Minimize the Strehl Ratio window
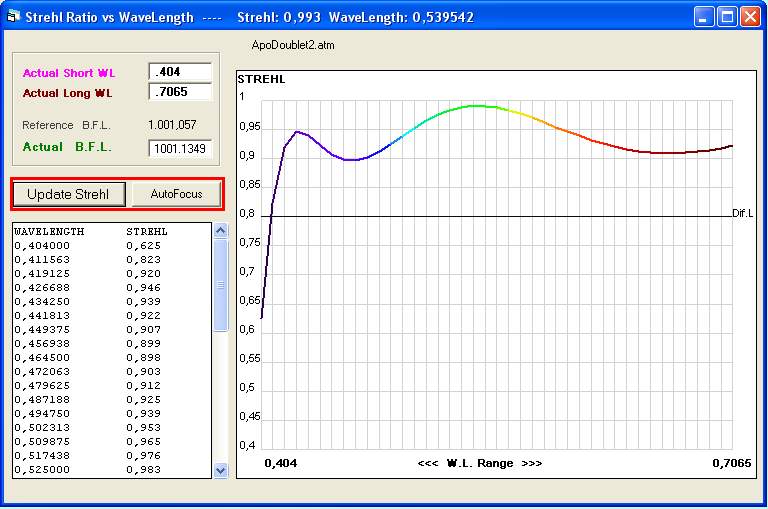The height and width of the screenshot is (509, 768). pos(703,17)
